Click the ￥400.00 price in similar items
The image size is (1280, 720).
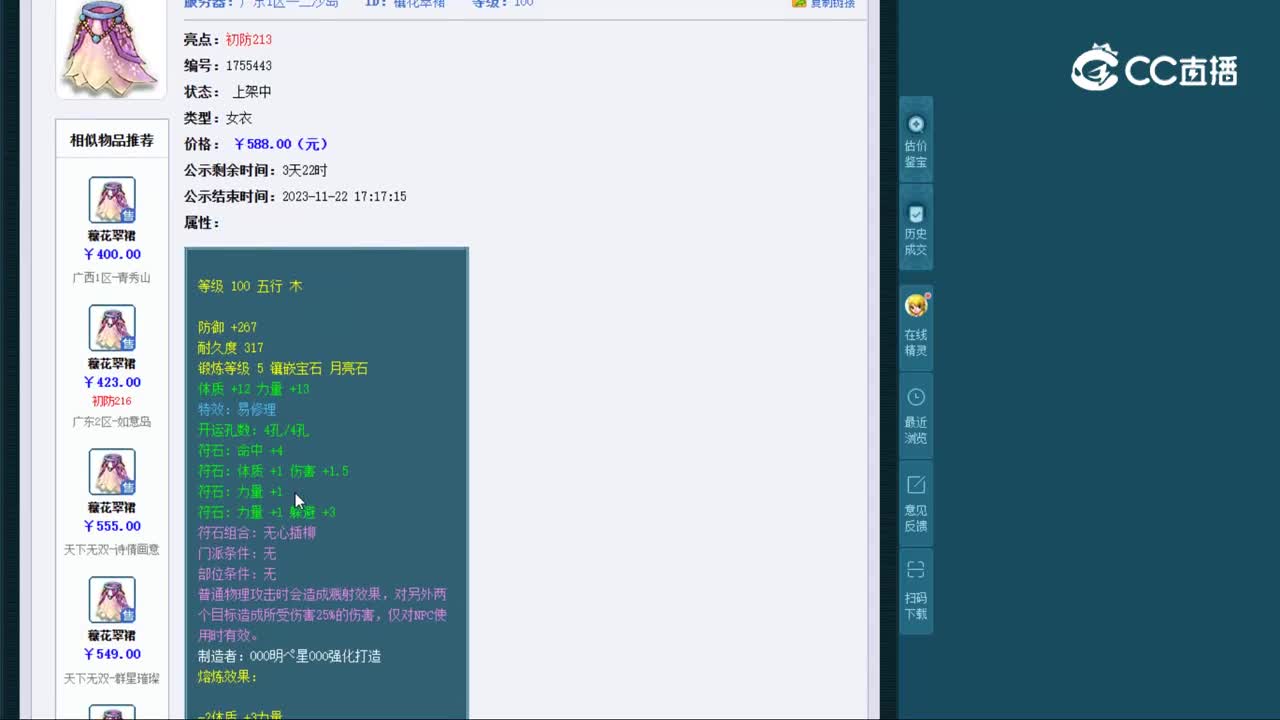click(x=112, y=254)
